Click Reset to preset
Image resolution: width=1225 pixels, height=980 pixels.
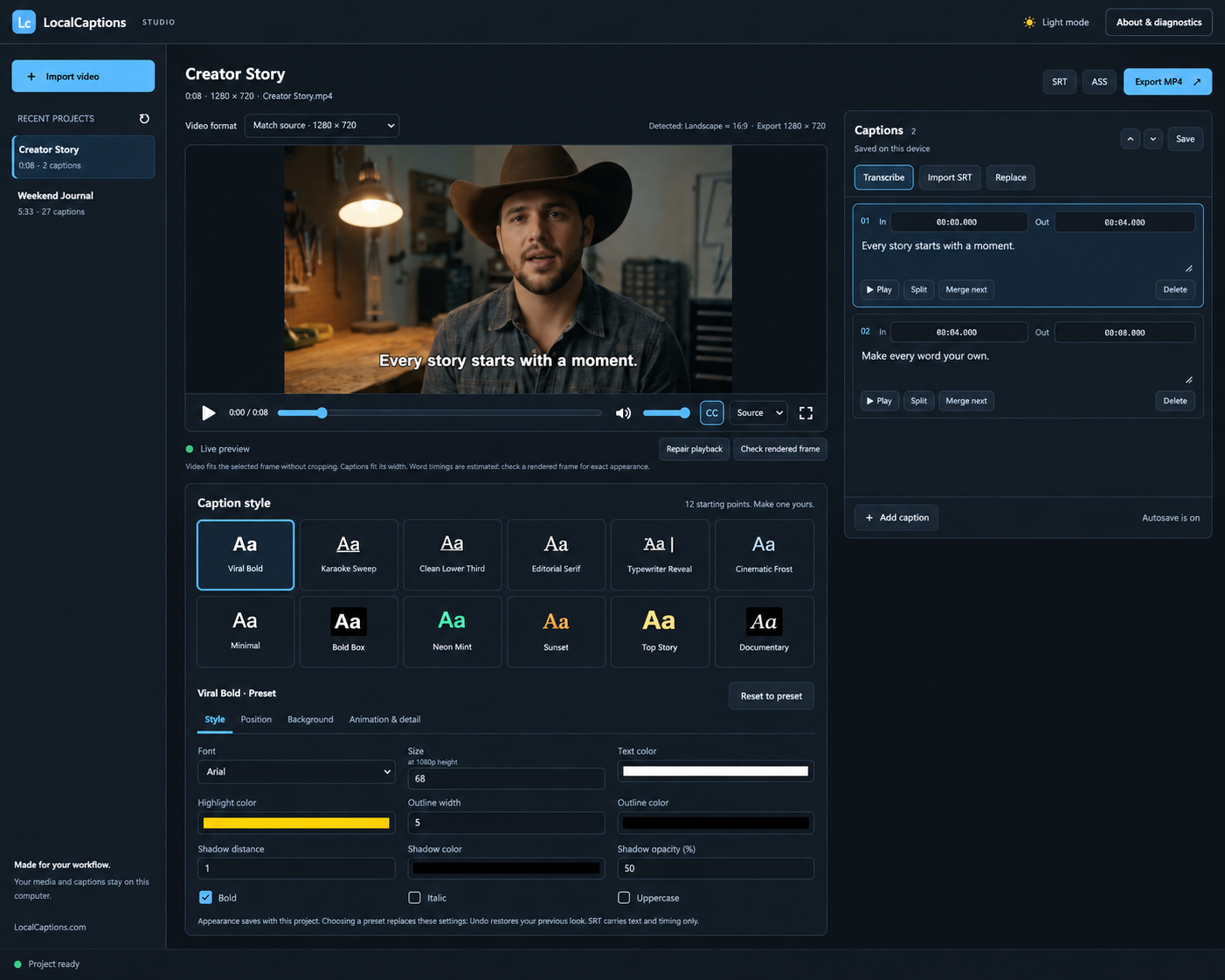point(772,696)
